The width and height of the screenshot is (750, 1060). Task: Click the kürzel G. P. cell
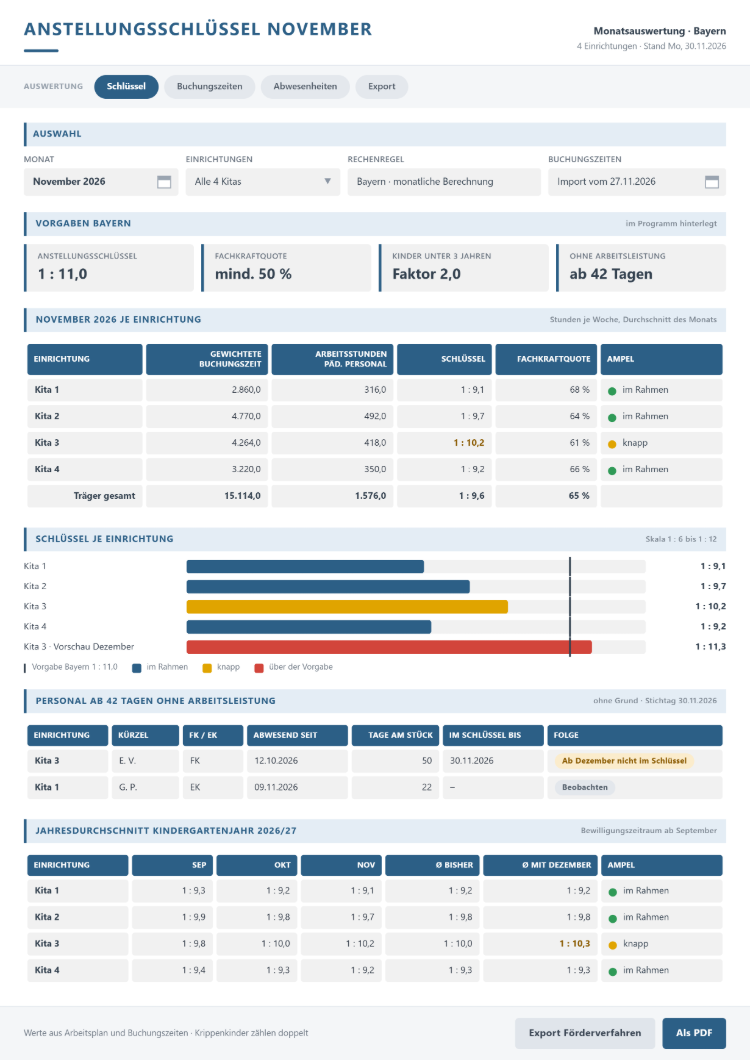[145, 788]
